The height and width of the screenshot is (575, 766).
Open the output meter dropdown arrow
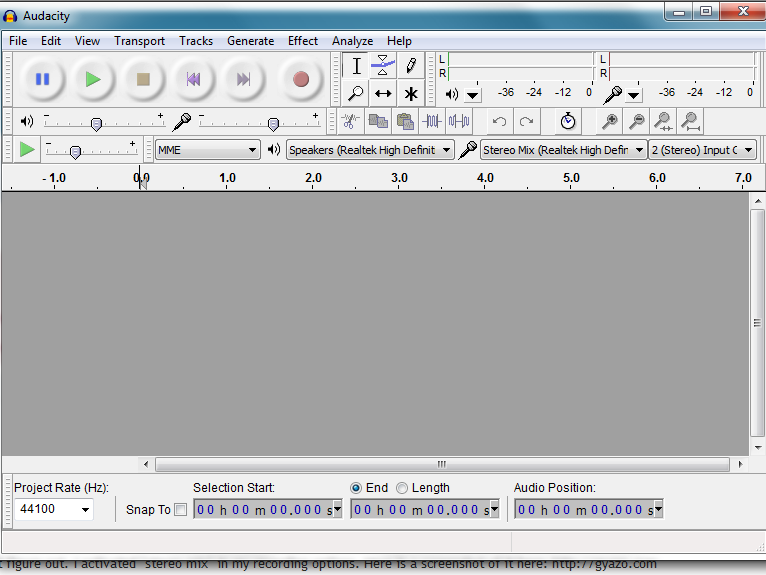pos(472,95)
